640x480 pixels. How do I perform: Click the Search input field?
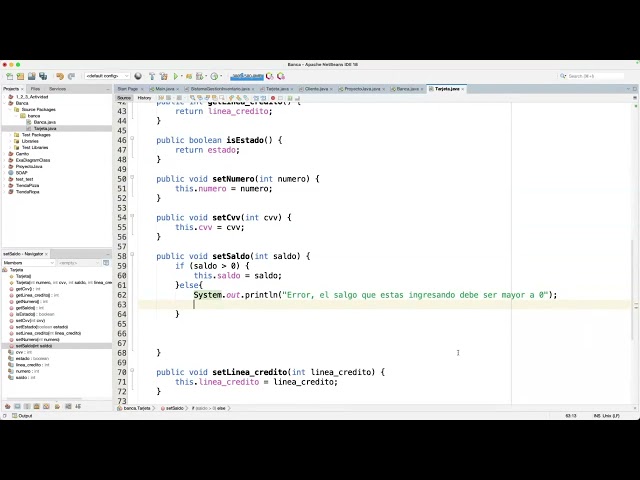[596, 76]
